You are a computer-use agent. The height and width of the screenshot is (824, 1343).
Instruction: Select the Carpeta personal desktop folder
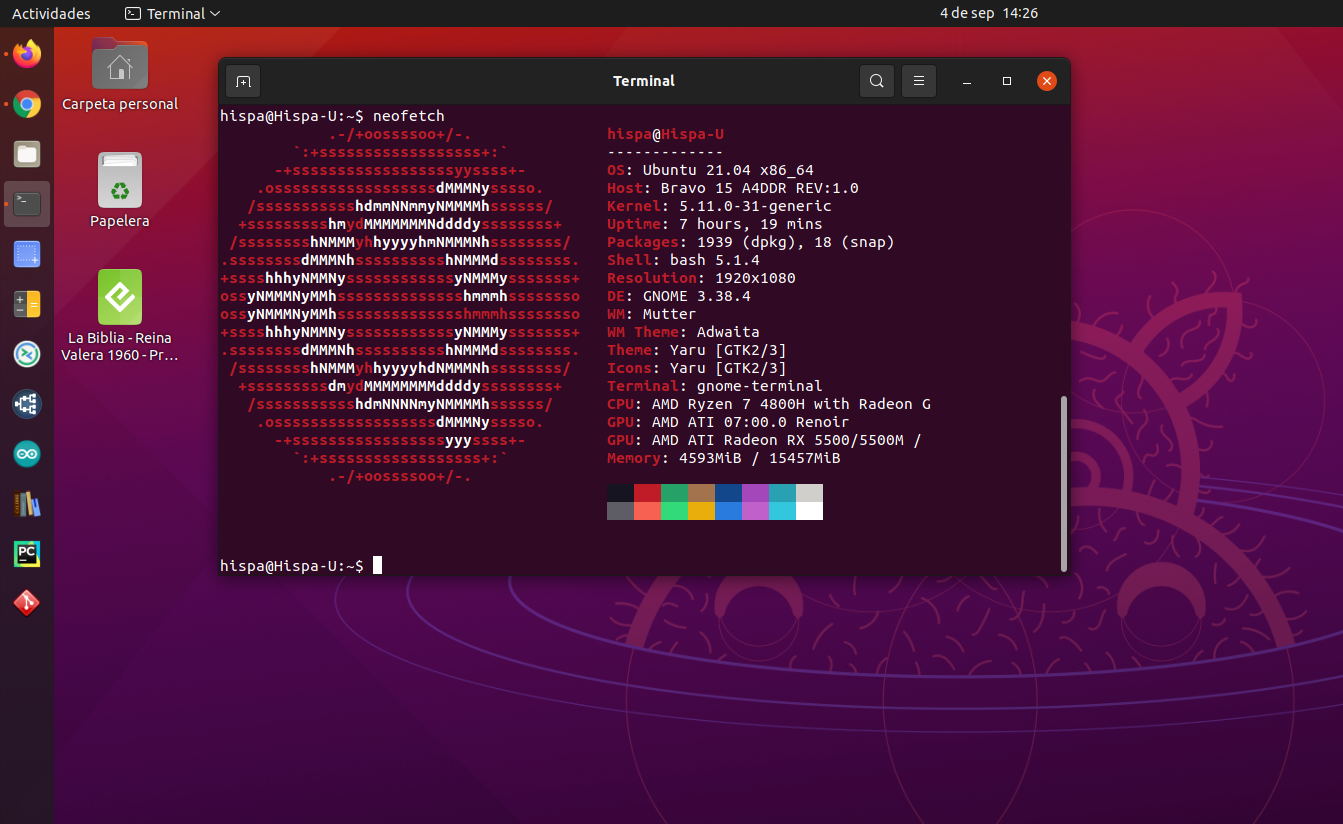coord(120,66)
